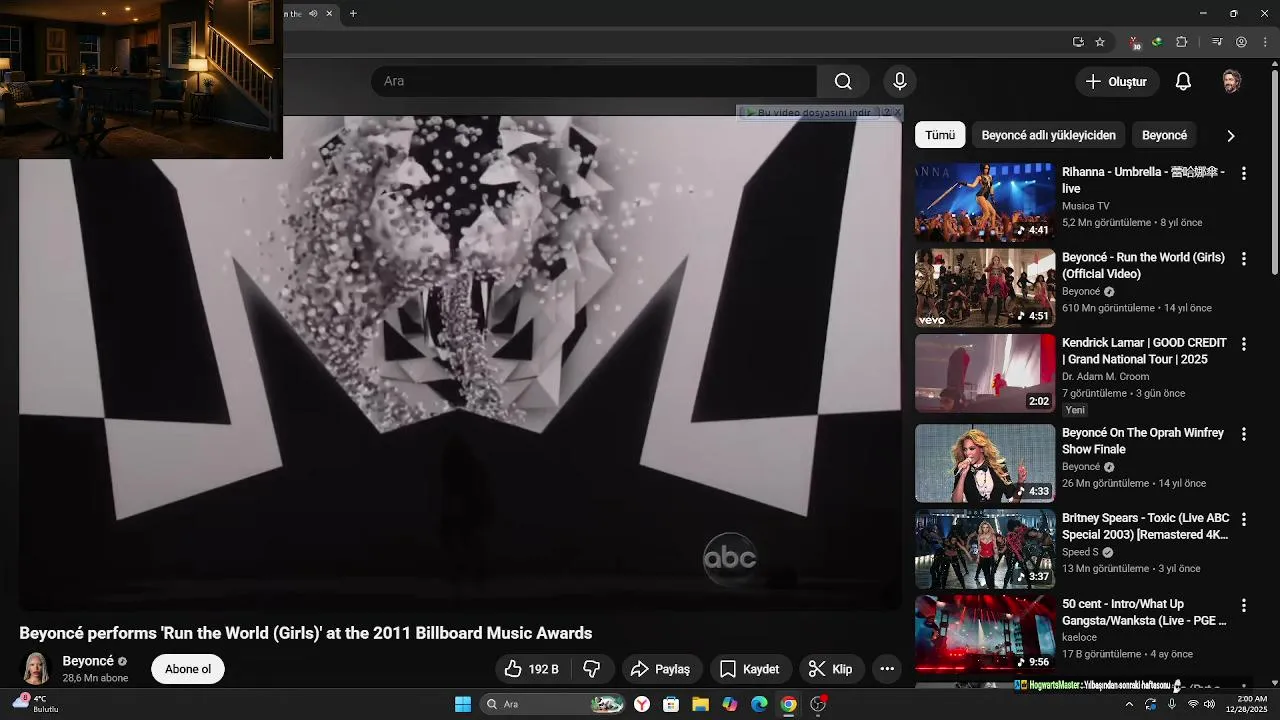Screen dimensions: 1280x720
Task: Open Britney Spears Toxic thumbnail
Action: coord(985,549)
